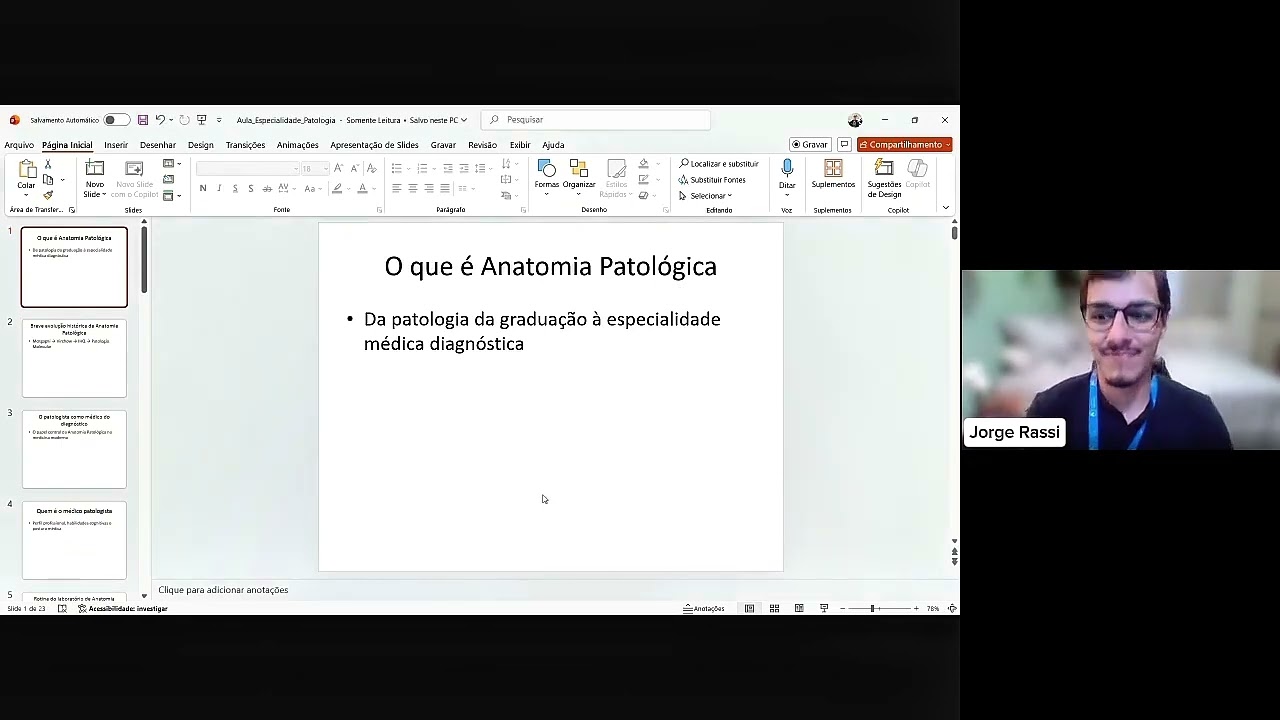The height and width of the screenshot is (720, 1280).
Task: Switch to Reading view icon
Action: pyautogui.click(x=799, y=609)
